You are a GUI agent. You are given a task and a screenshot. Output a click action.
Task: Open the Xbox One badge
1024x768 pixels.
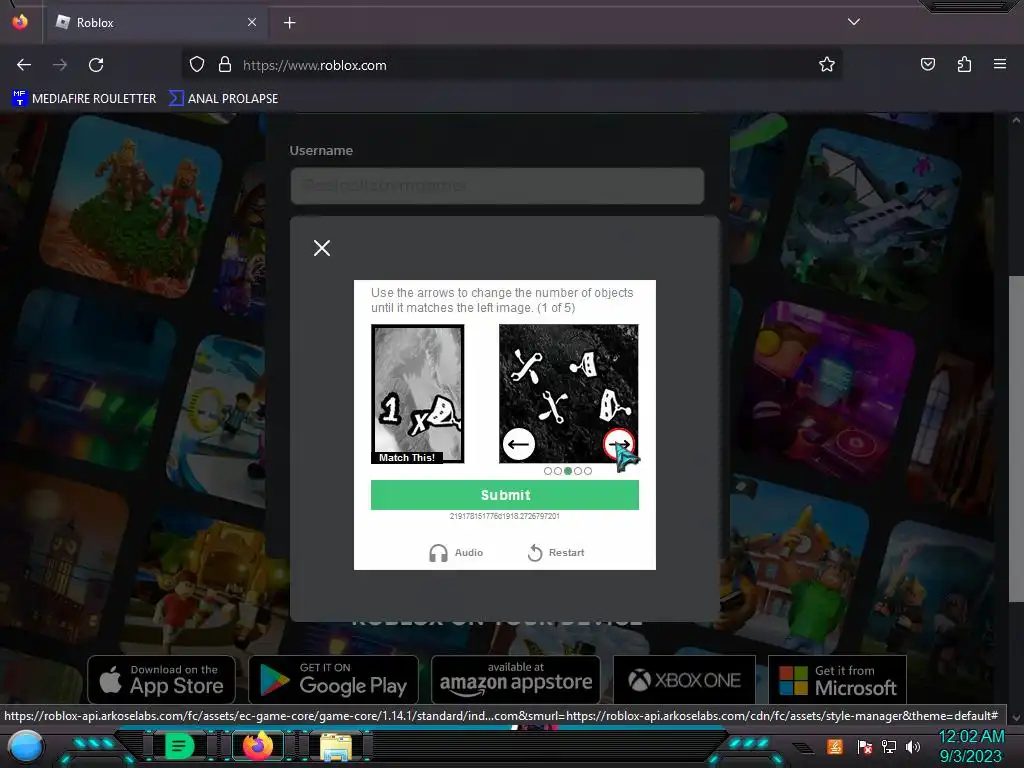point(684,680)
